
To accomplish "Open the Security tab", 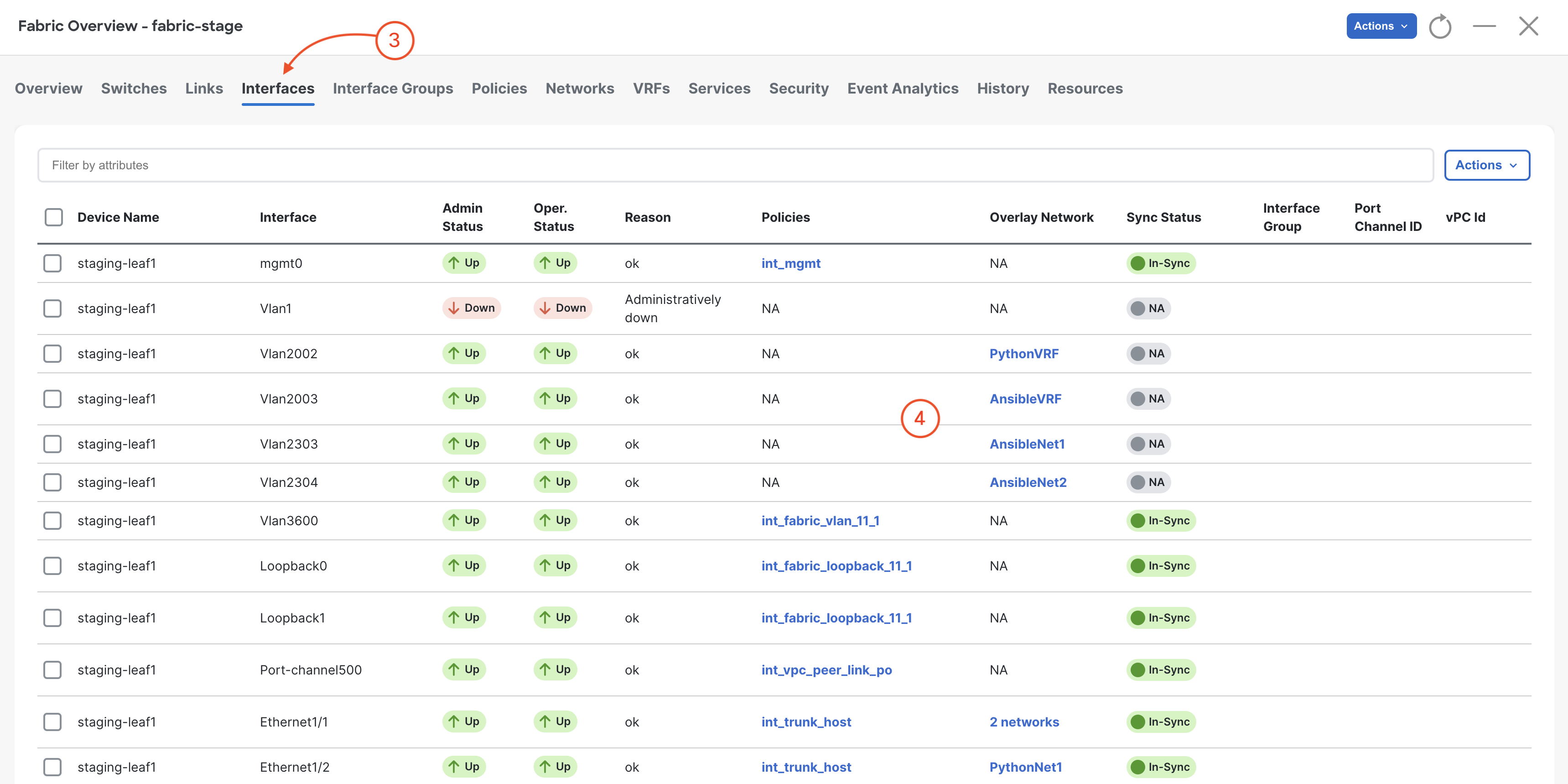I will pyautogui.click(x=799, y=89).
